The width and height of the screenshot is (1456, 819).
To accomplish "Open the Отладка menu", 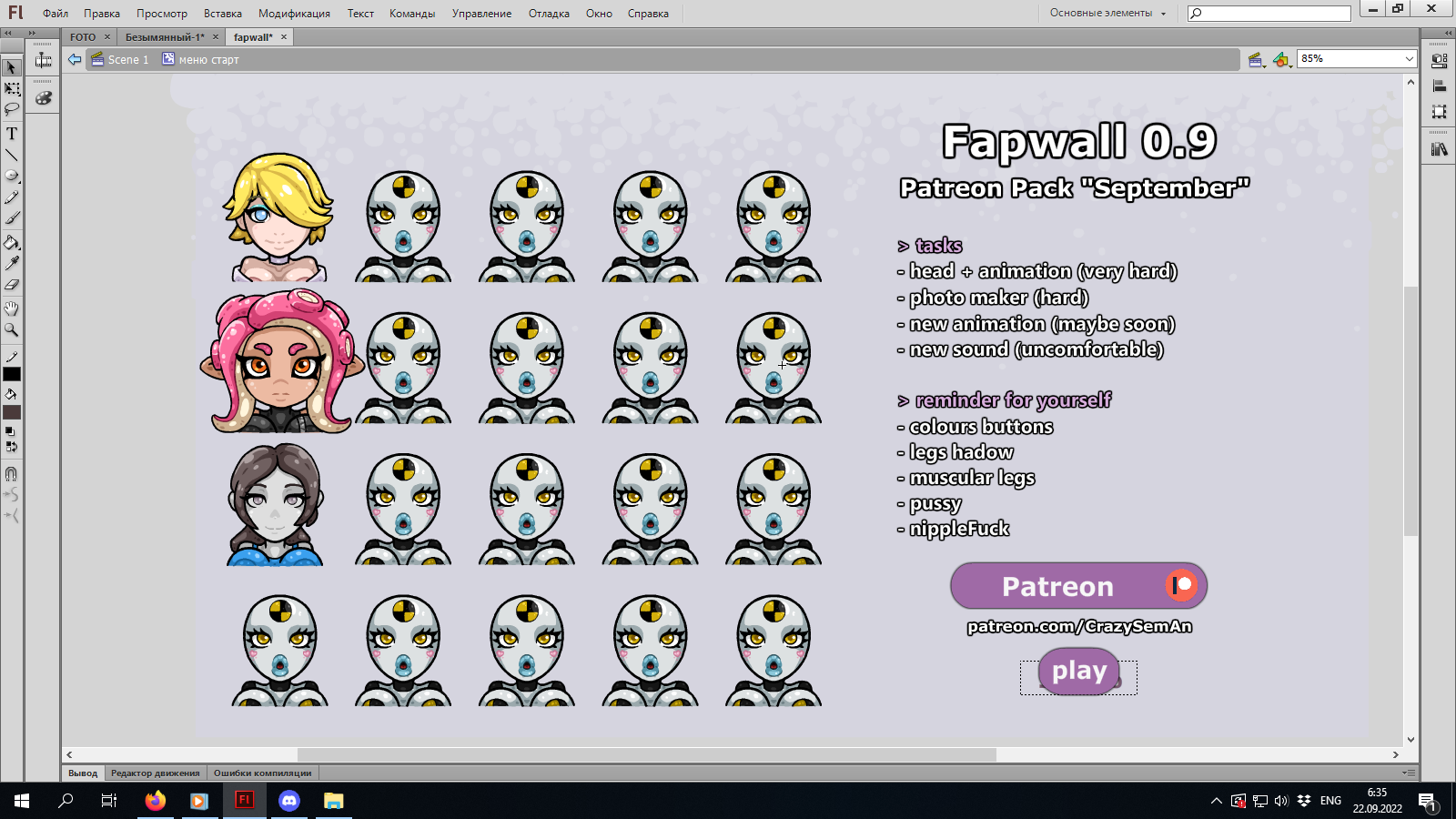I will tap(549, 14).
